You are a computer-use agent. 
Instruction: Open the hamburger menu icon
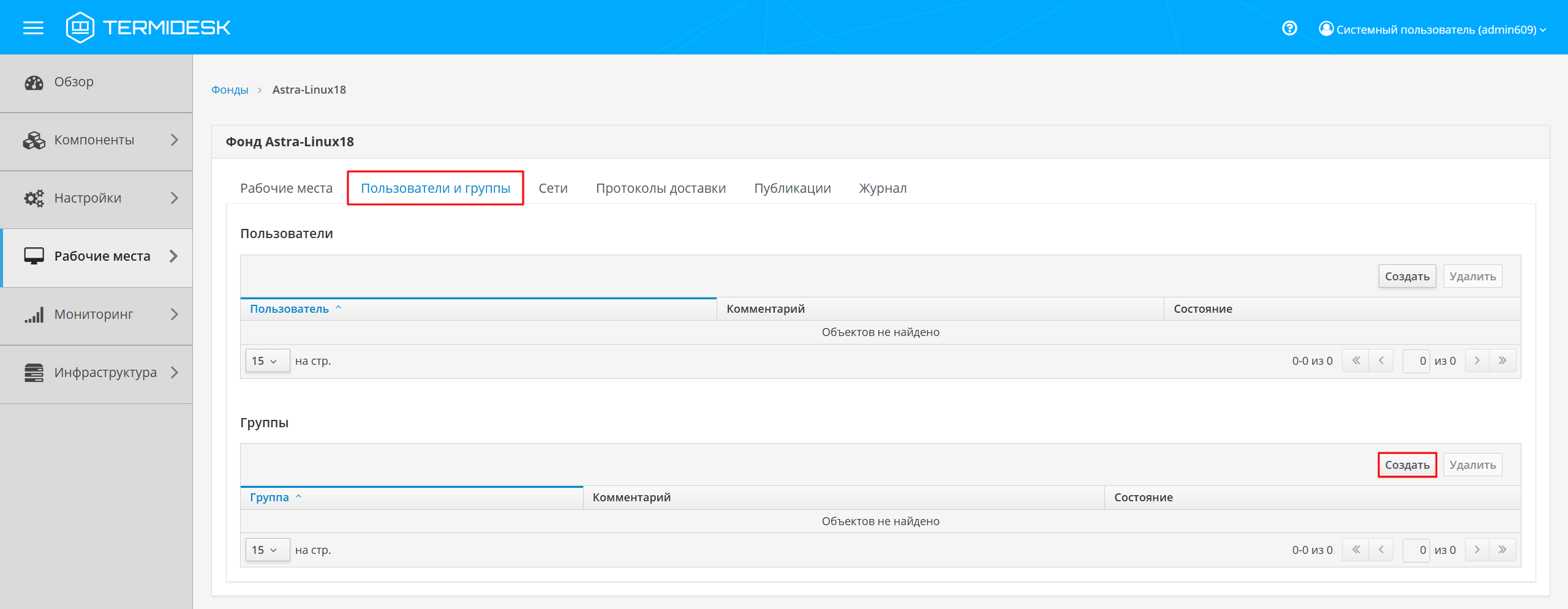(33, 28)
